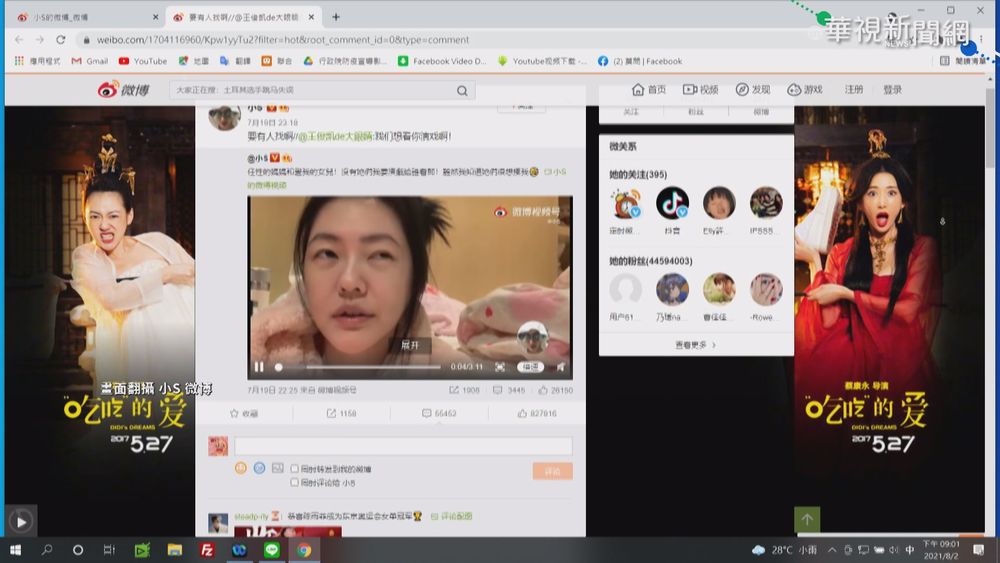
Task: Click the green back-to-top arrow button
Action: click(x=807, y=520)
